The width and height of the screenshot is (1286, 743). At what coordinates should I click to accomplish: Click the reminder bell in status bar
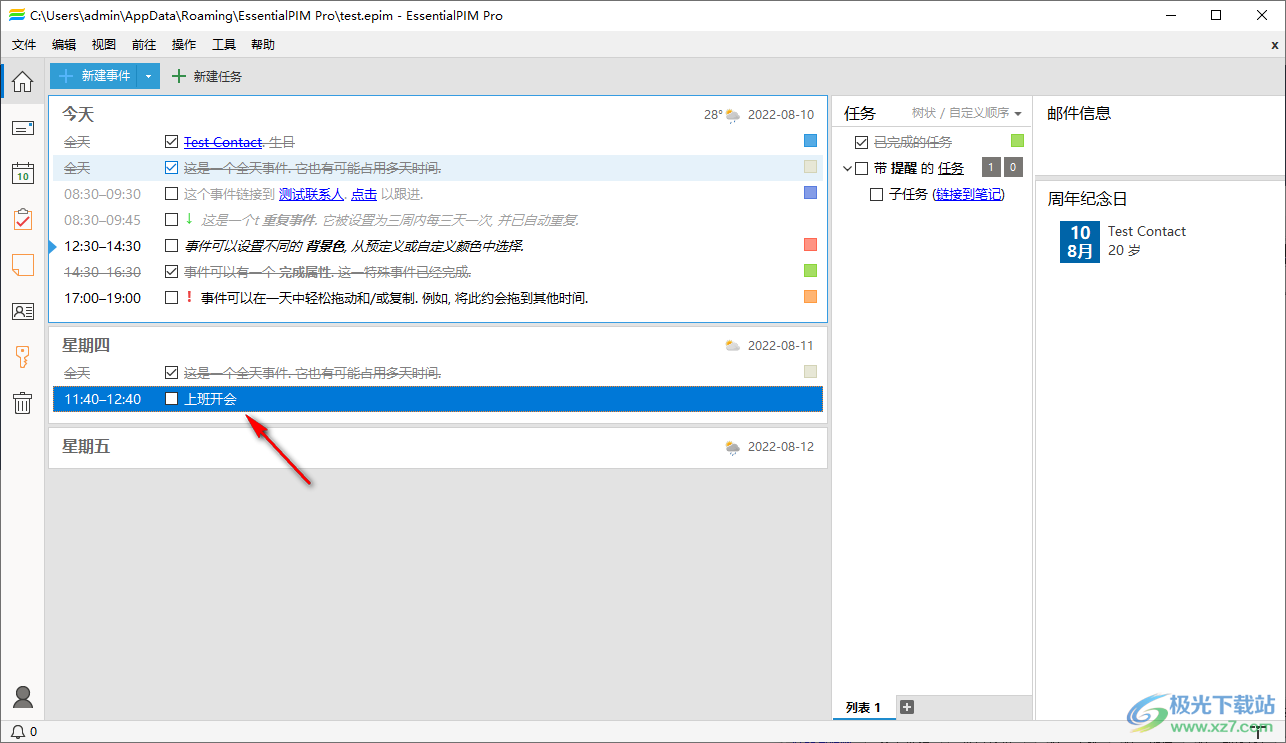pos(18,732)
